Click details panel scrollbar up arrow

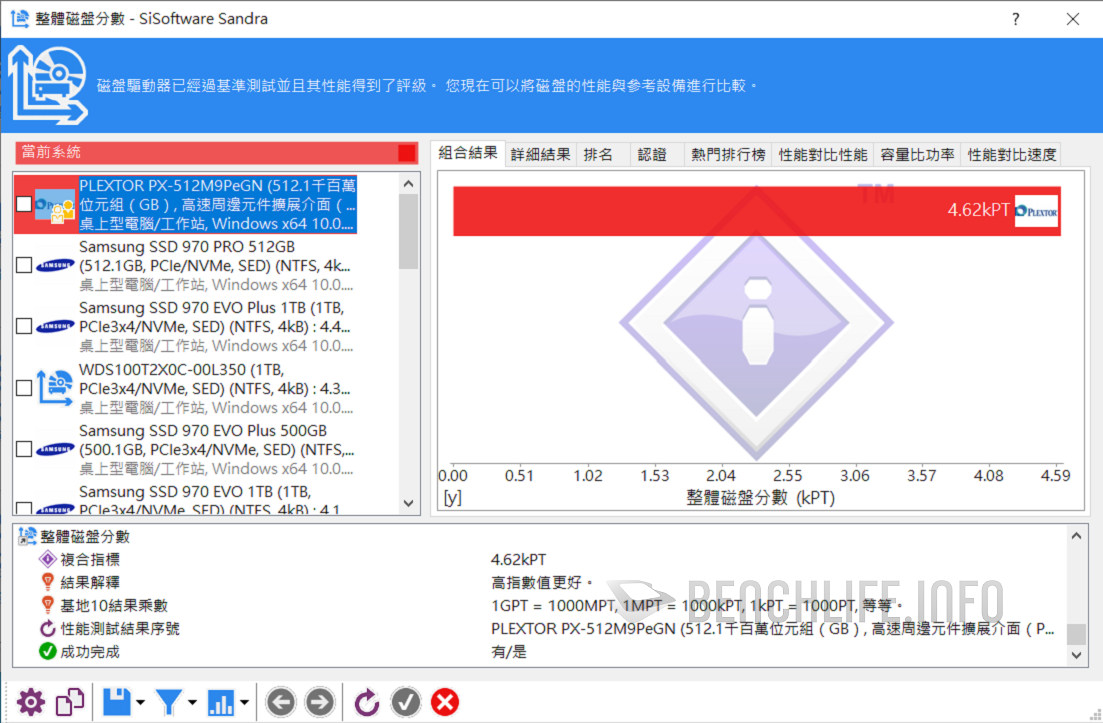(1076, 536)
